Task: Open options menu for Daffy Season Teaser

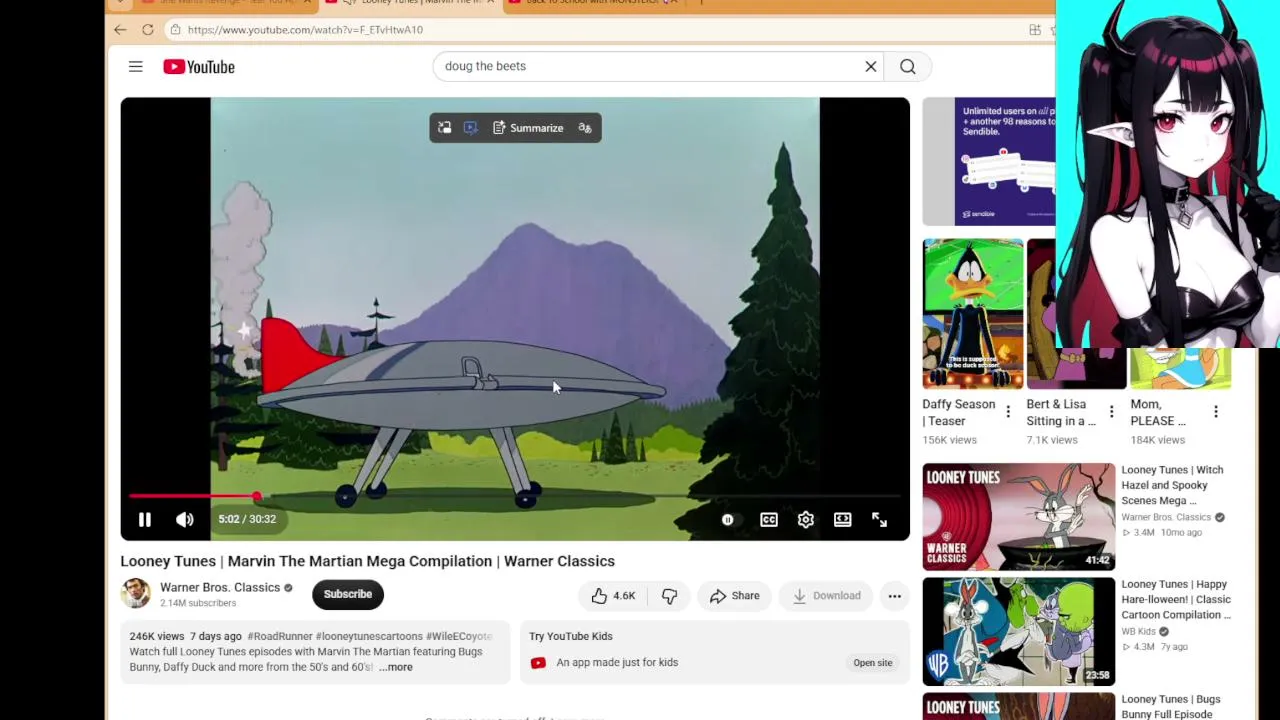Action: [x=1008, y=412]
